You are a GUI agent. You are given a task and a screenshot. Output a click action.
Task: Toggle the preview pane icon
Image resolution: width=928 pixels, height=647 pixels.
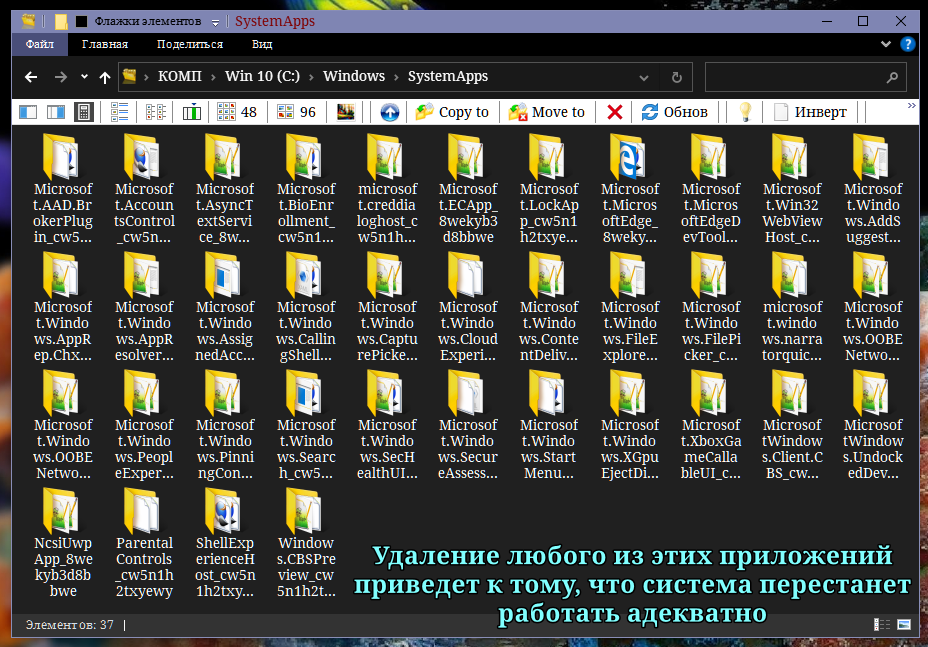pos(56,112)
